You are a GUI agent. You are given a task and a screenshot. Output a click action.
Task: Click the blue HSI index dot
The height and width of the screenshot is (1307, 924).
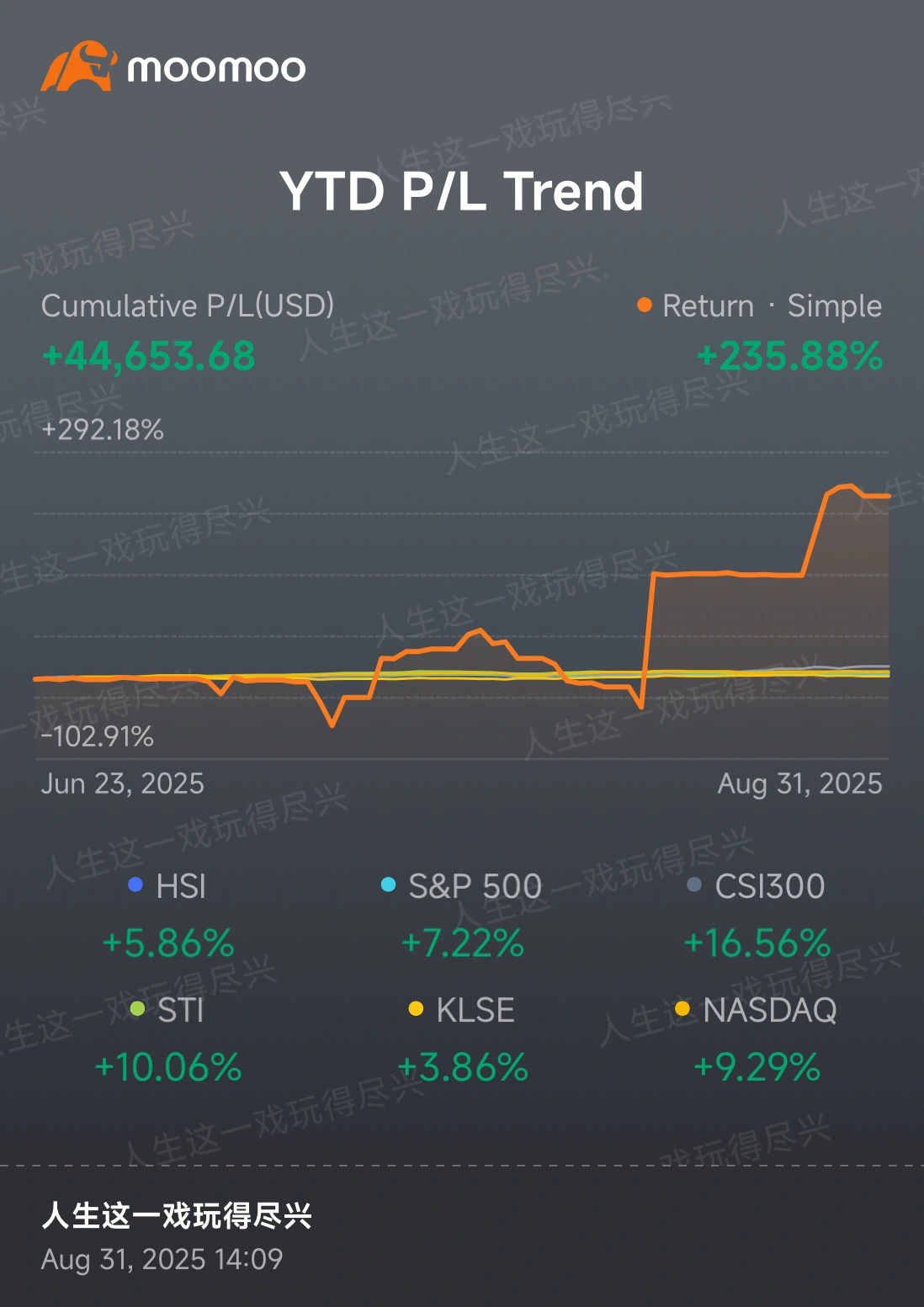pyautogui.click(x=135, y=885)
